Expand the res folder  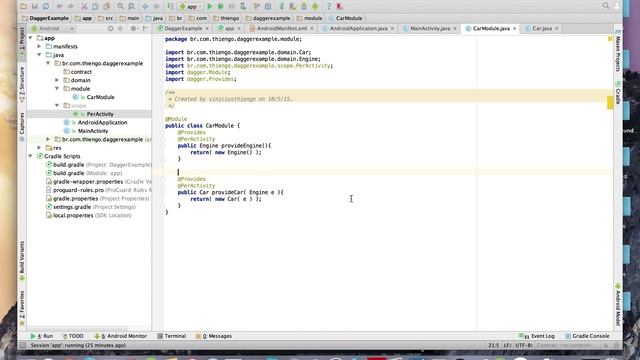(40, 148)
